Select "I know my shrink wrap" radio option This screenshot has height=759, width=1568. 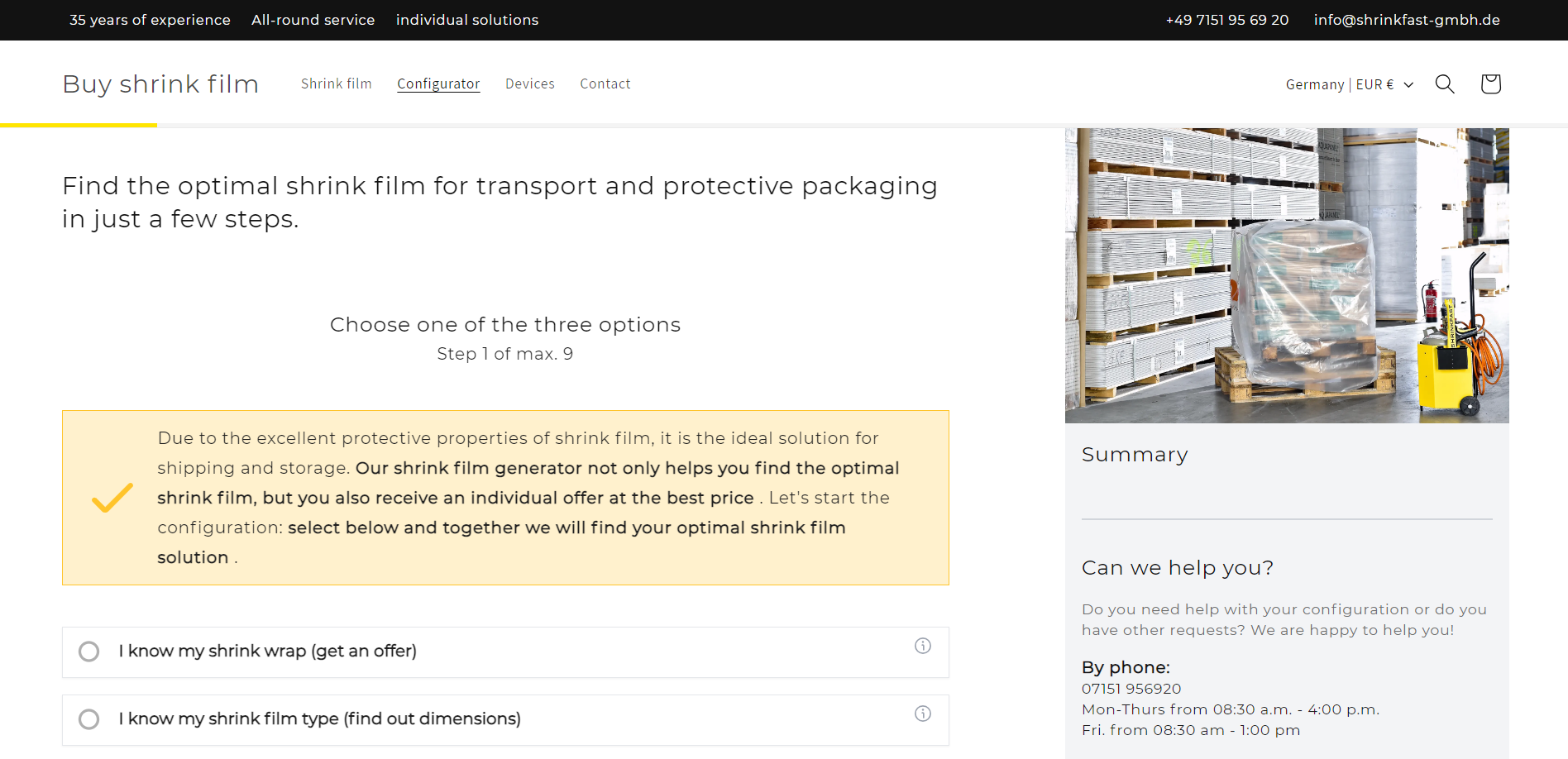(x=89, y=652)
